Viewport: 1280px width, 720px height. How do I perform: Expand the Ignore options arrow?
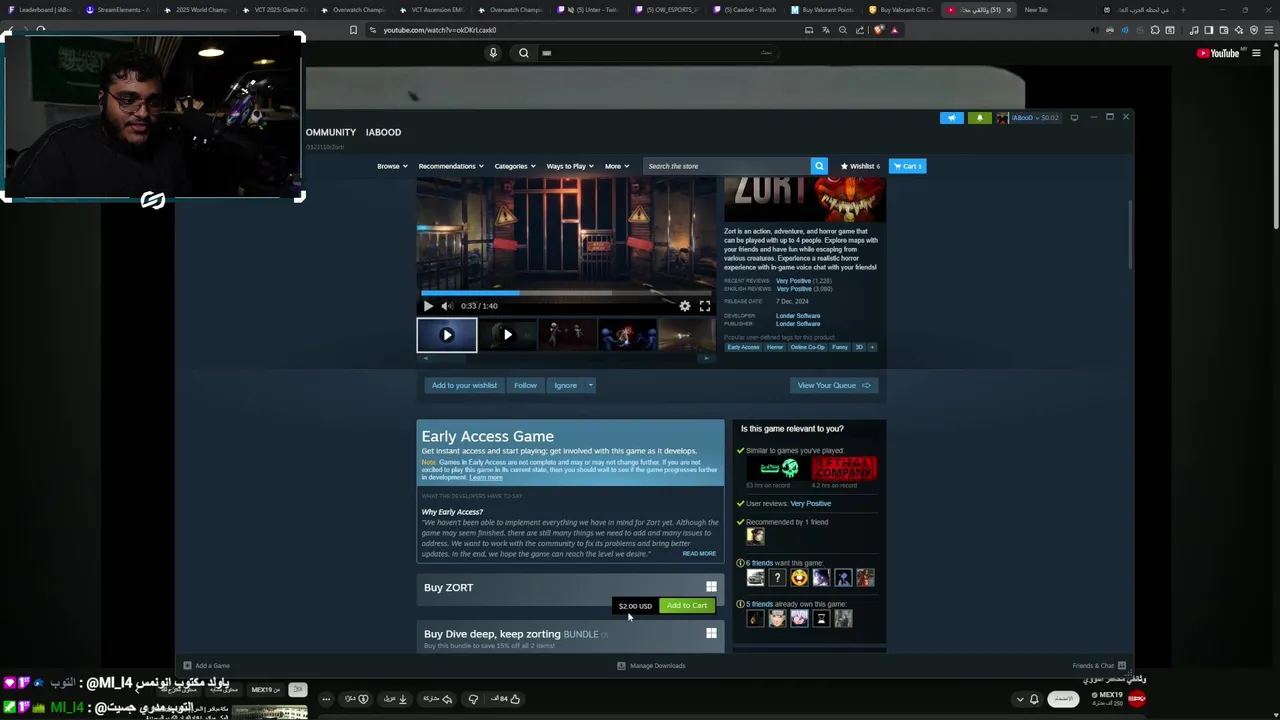coord(591,385)
